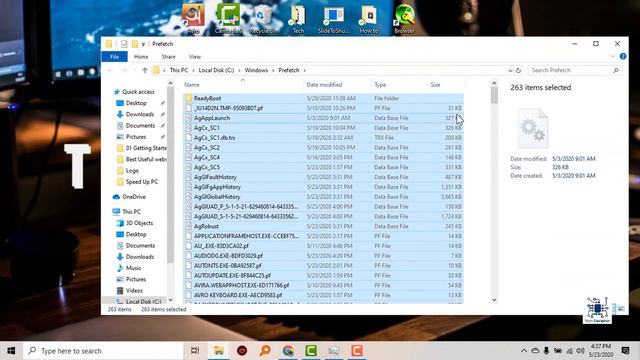Image resolution: width=640 pixels, height=360 pixels.
Task: Open the Share ribbon tab
Action: click(169, 57)
